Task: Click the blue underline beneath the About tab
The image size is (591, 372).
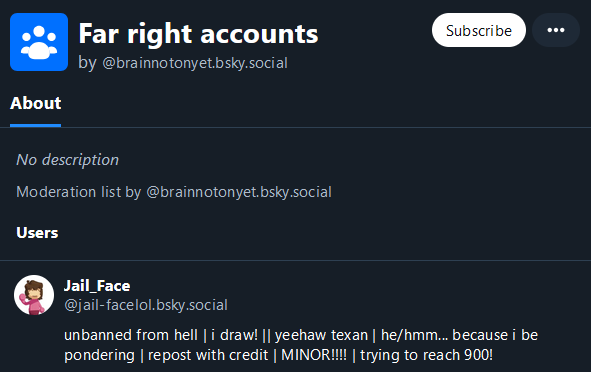Action: pyautogui.click(x=35, y=126)
